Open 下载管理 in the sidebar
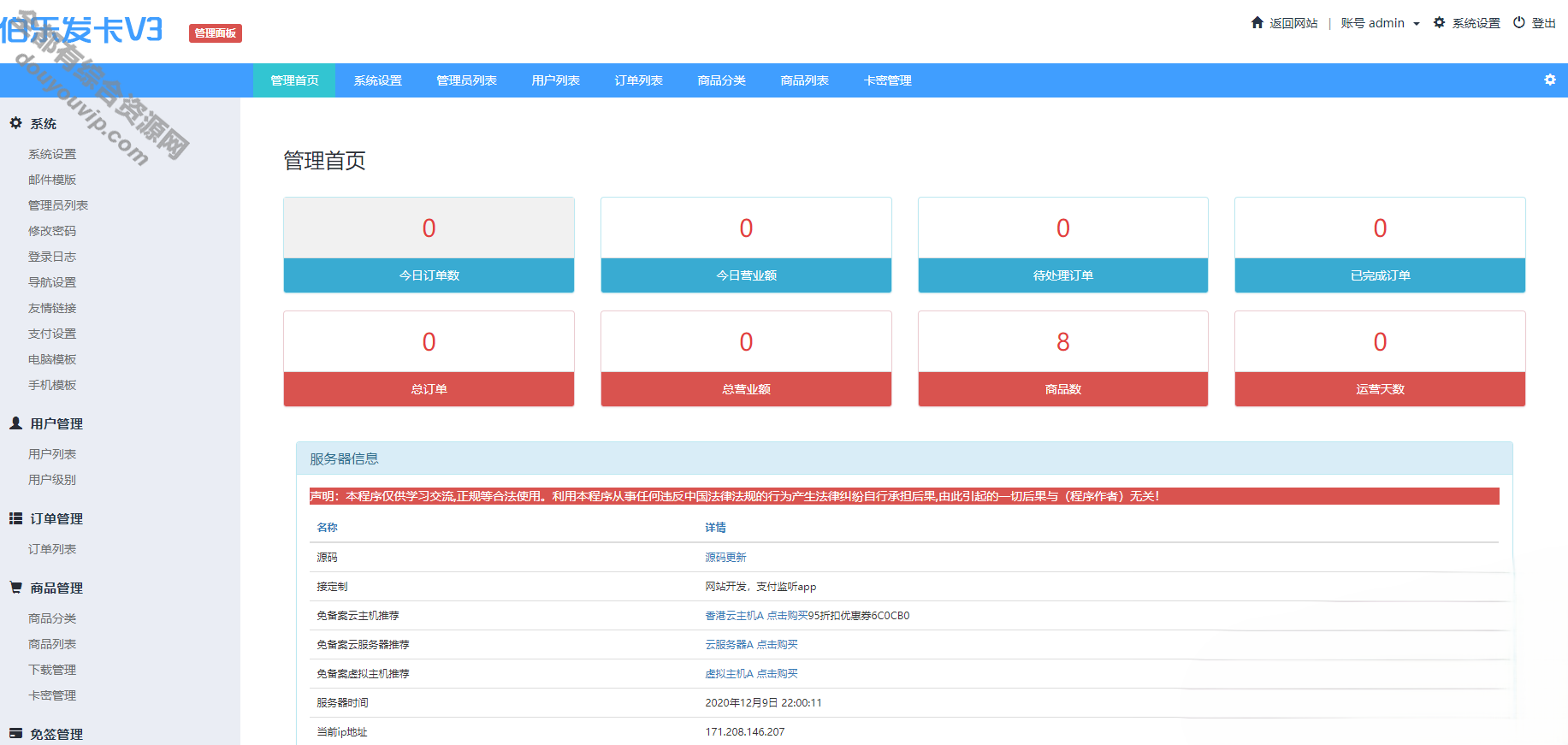1568x745 pixels. 52,670
